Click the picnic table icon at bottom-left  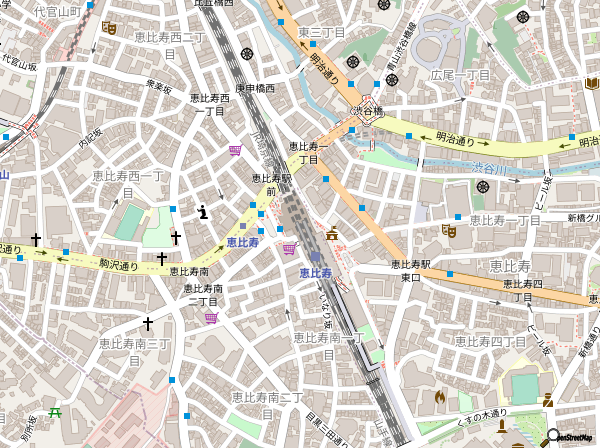56,411
